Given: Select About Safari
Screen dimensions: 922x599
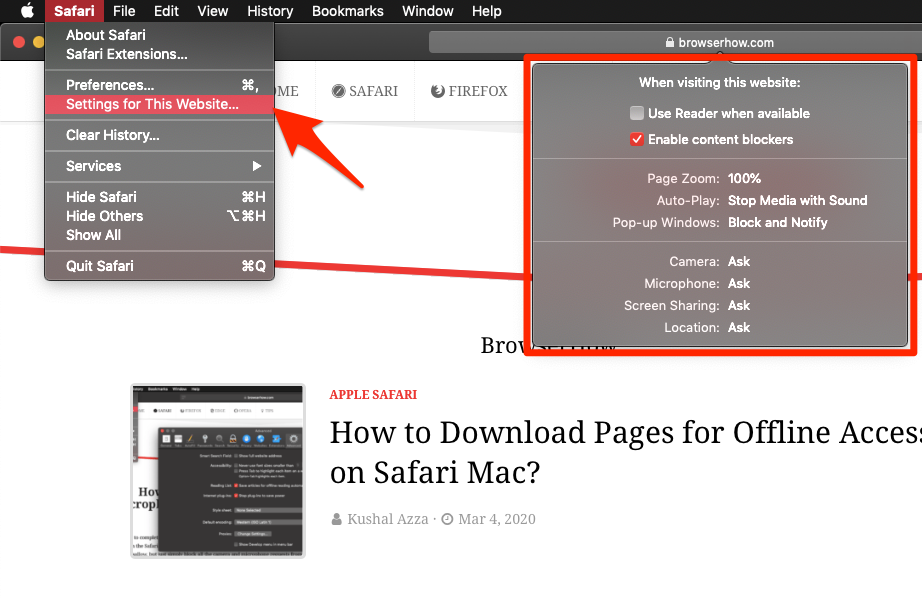Looking at the screenshot, I should coord(159,35).
